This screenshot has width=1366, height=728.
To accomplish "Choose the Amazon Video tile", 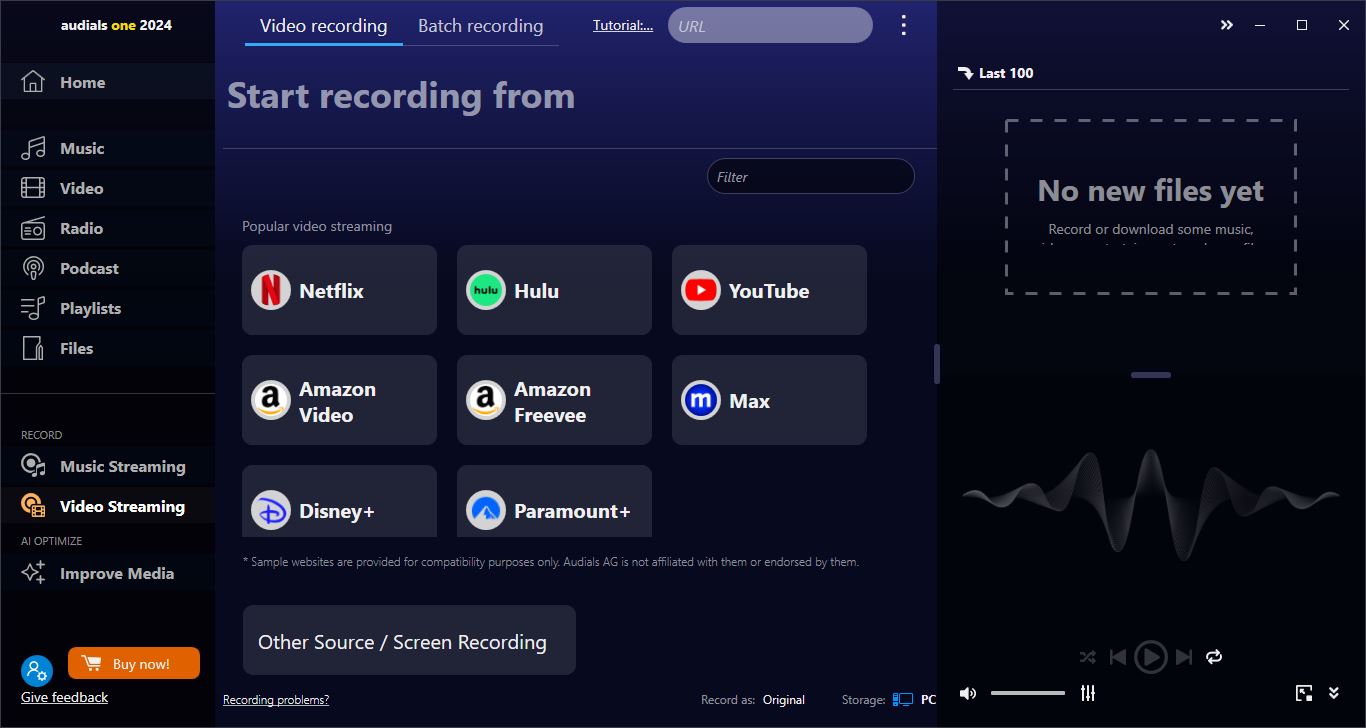I will tap(339, 400).
